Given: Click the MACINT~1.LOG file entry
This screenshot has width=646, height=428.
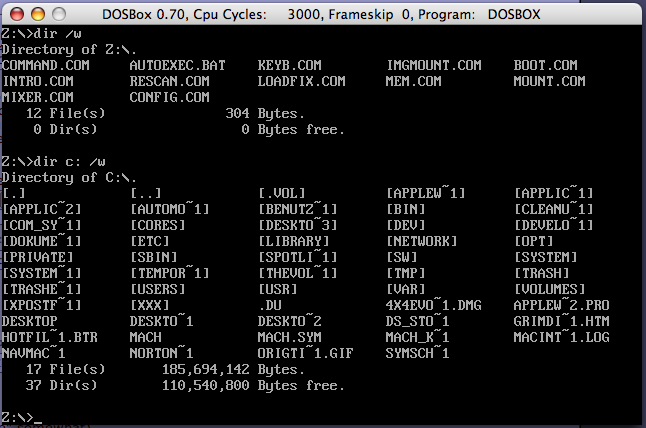Looking at the screenshot, I should coord(562,337).
